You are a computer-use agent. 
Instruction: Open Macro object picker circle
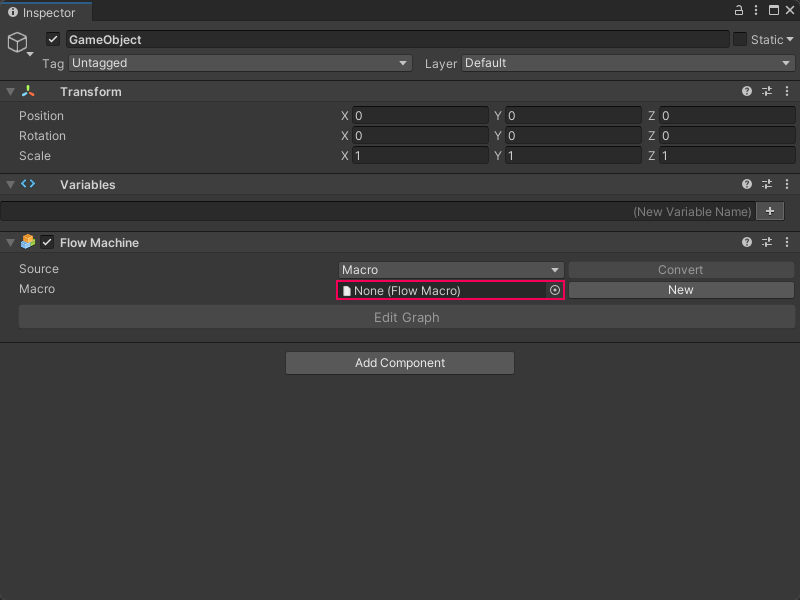tap(555, 290)
